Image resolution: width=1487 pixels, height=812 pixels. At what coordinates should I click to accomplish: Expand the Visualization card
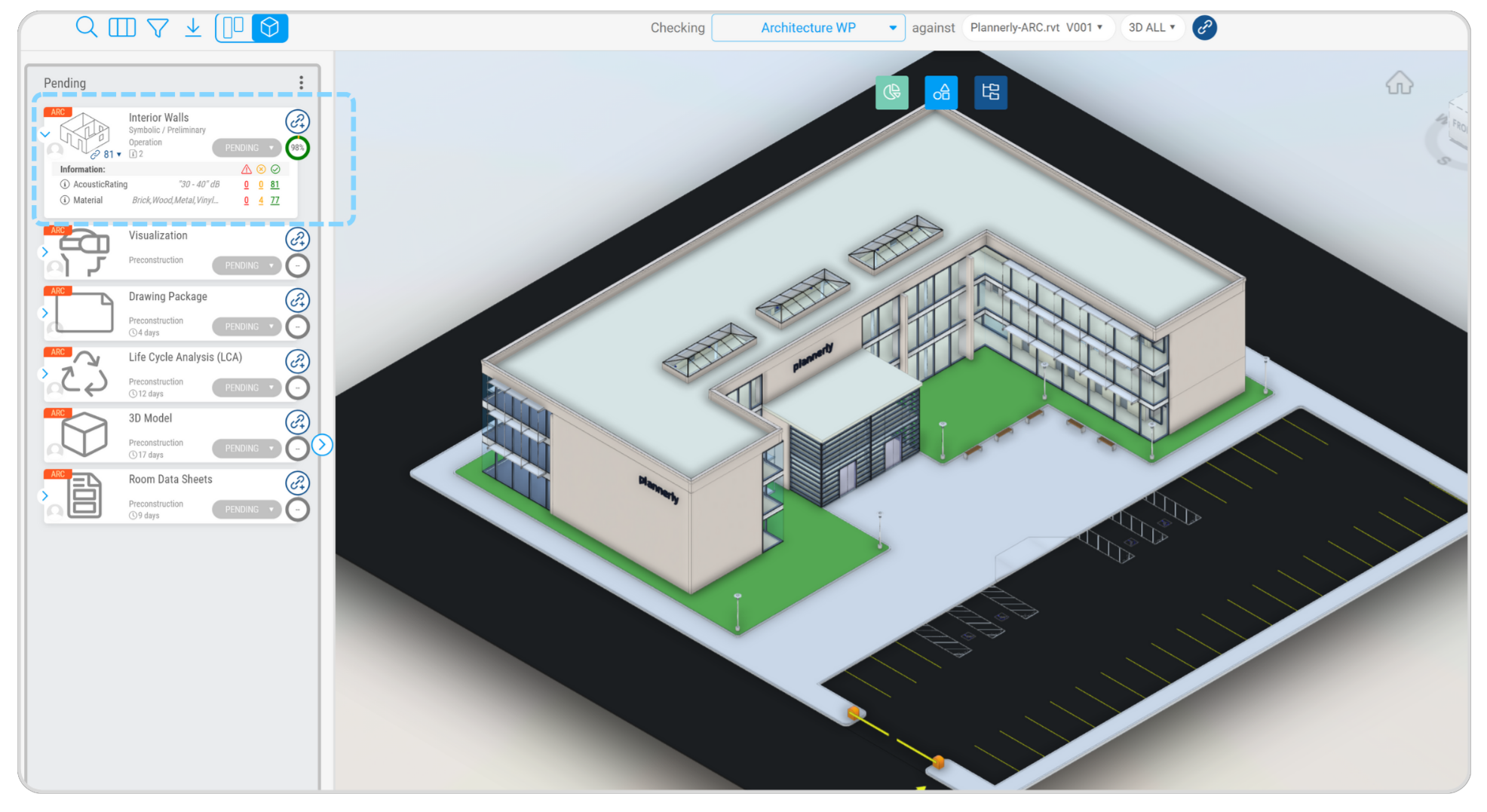coord(45,252)
